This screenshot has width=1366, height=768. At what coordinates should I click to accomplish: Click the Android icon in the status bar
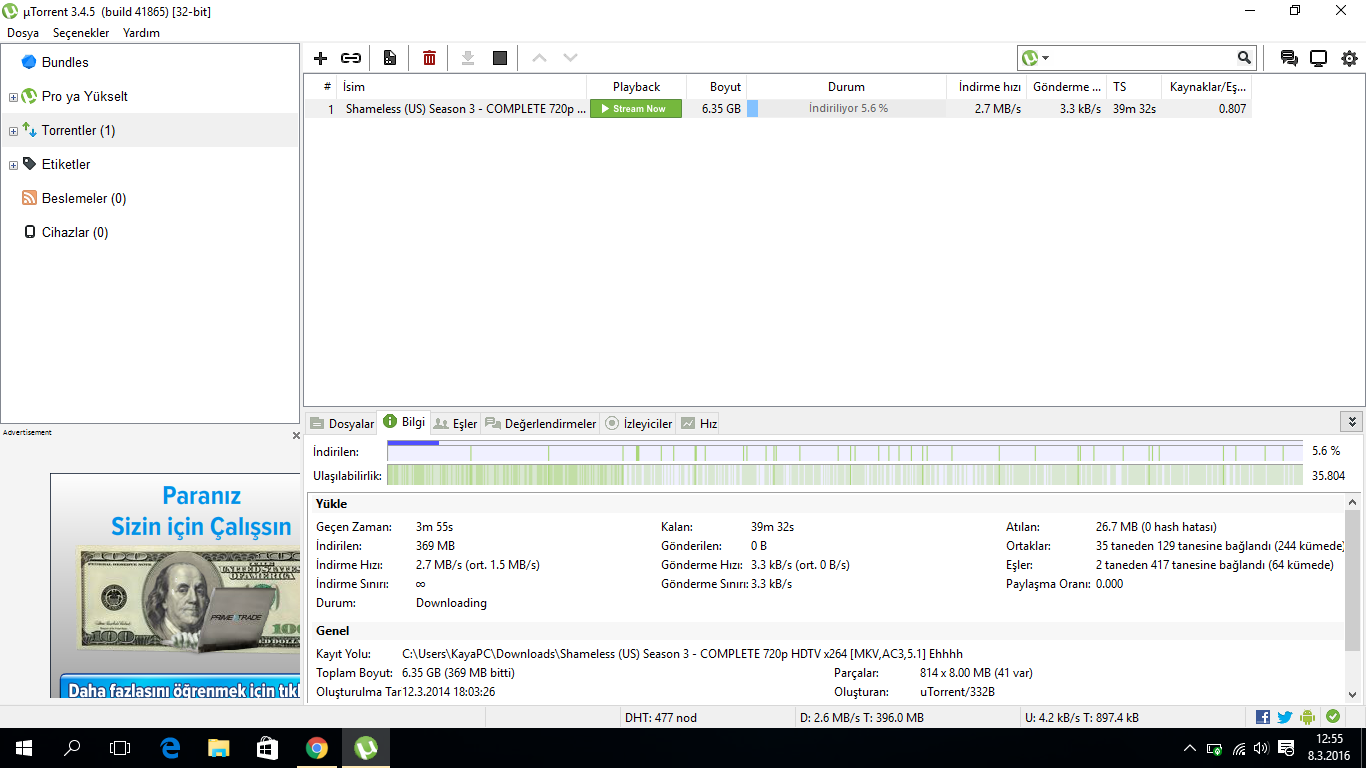tap(1308, 717)
